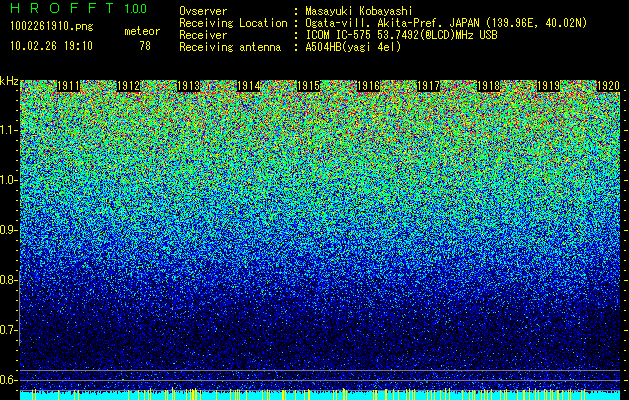Screen dimensions: 629x400
Task: Click the Receiver label
Action: 203,35
